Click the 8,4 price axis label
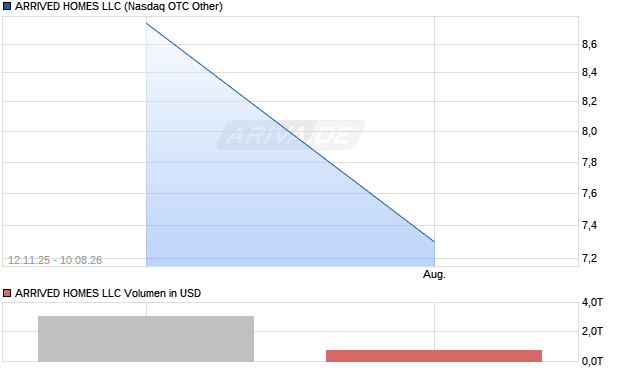Screen dimensions: 620x371 pos(589,72)
